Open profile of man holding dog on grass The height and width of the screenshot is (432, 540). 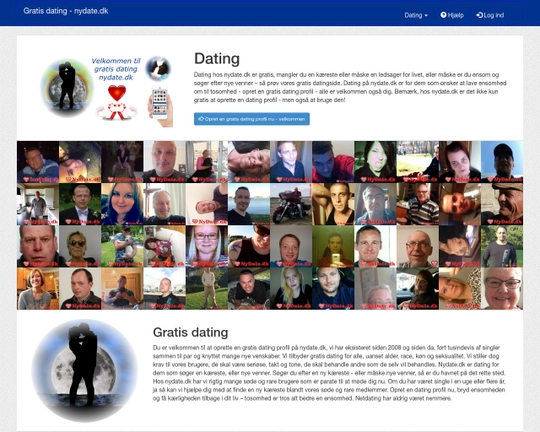(122, 246)
